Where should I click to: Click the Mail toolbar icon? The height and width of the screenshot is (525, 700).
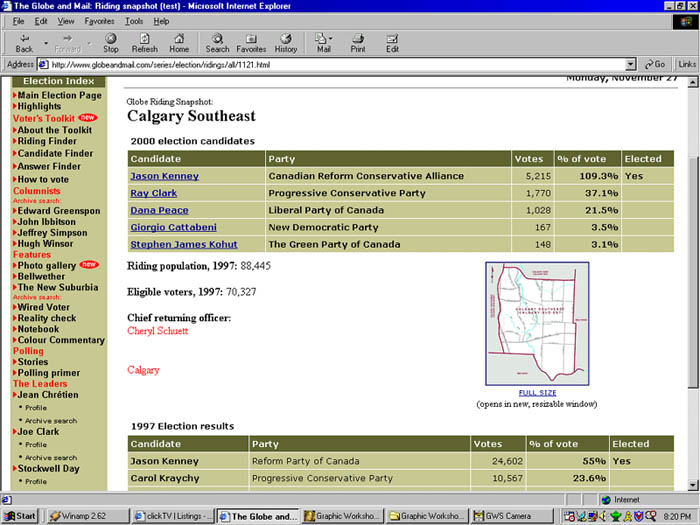coord(322,43)
